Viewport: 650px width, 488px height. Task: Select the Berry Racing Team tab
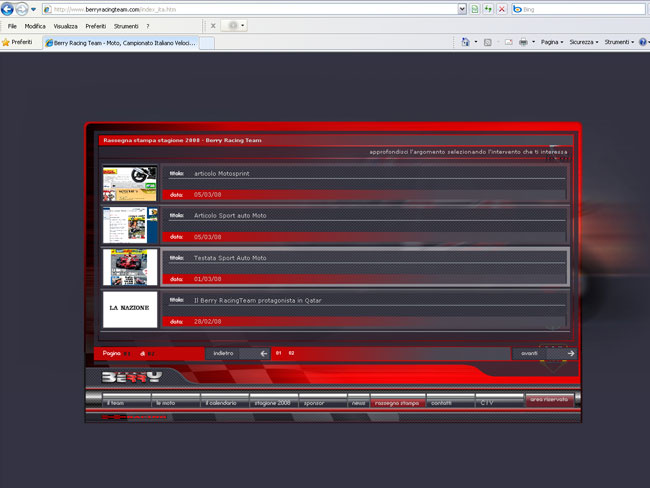pyautogui.click(x=121, y=43)
